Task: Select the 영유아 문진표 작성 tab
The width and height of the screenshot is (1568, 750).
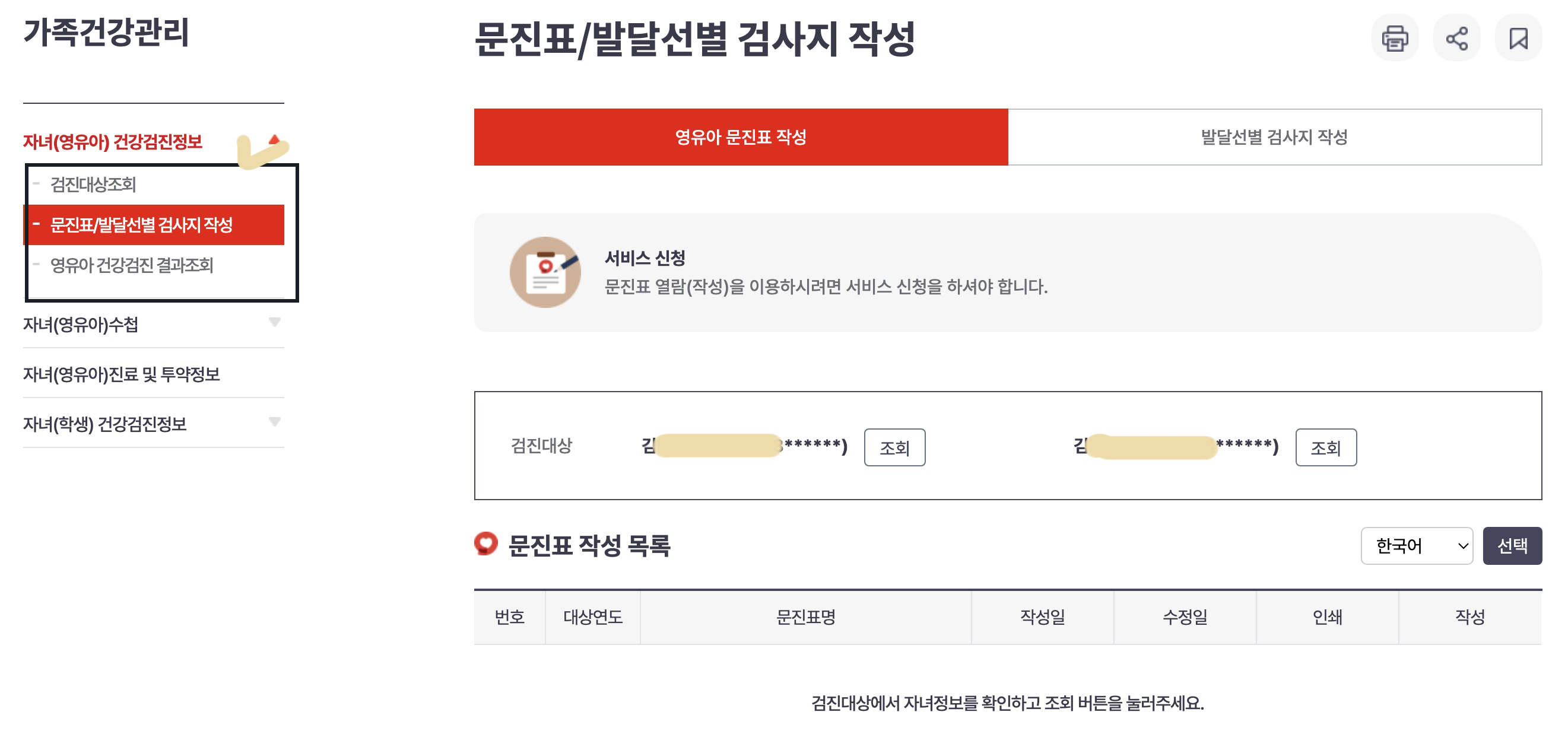Action: coord(740,138)
